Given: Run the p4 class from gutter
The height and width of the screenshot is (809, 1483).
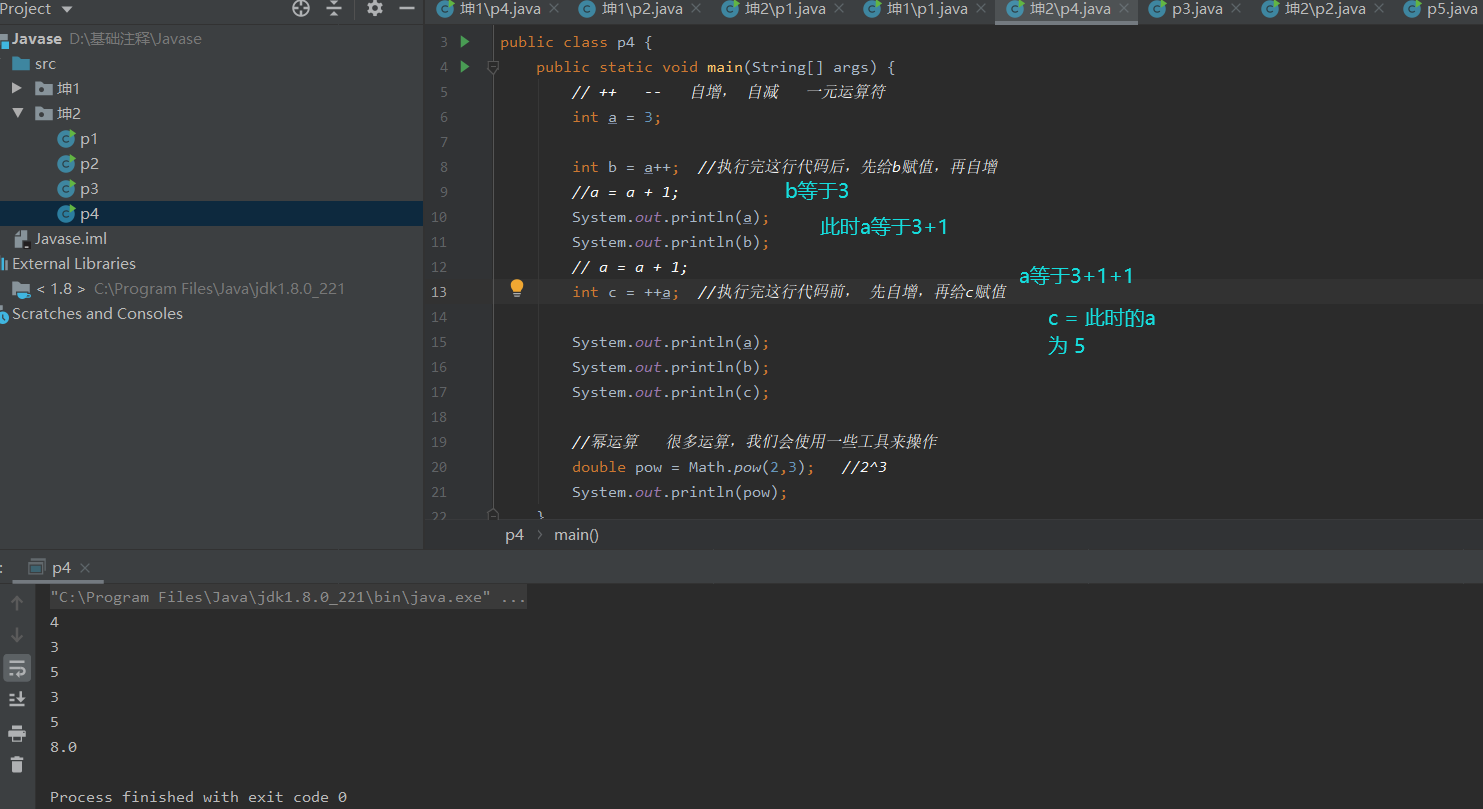Looking at the screenshot, I should coord(464,42).
